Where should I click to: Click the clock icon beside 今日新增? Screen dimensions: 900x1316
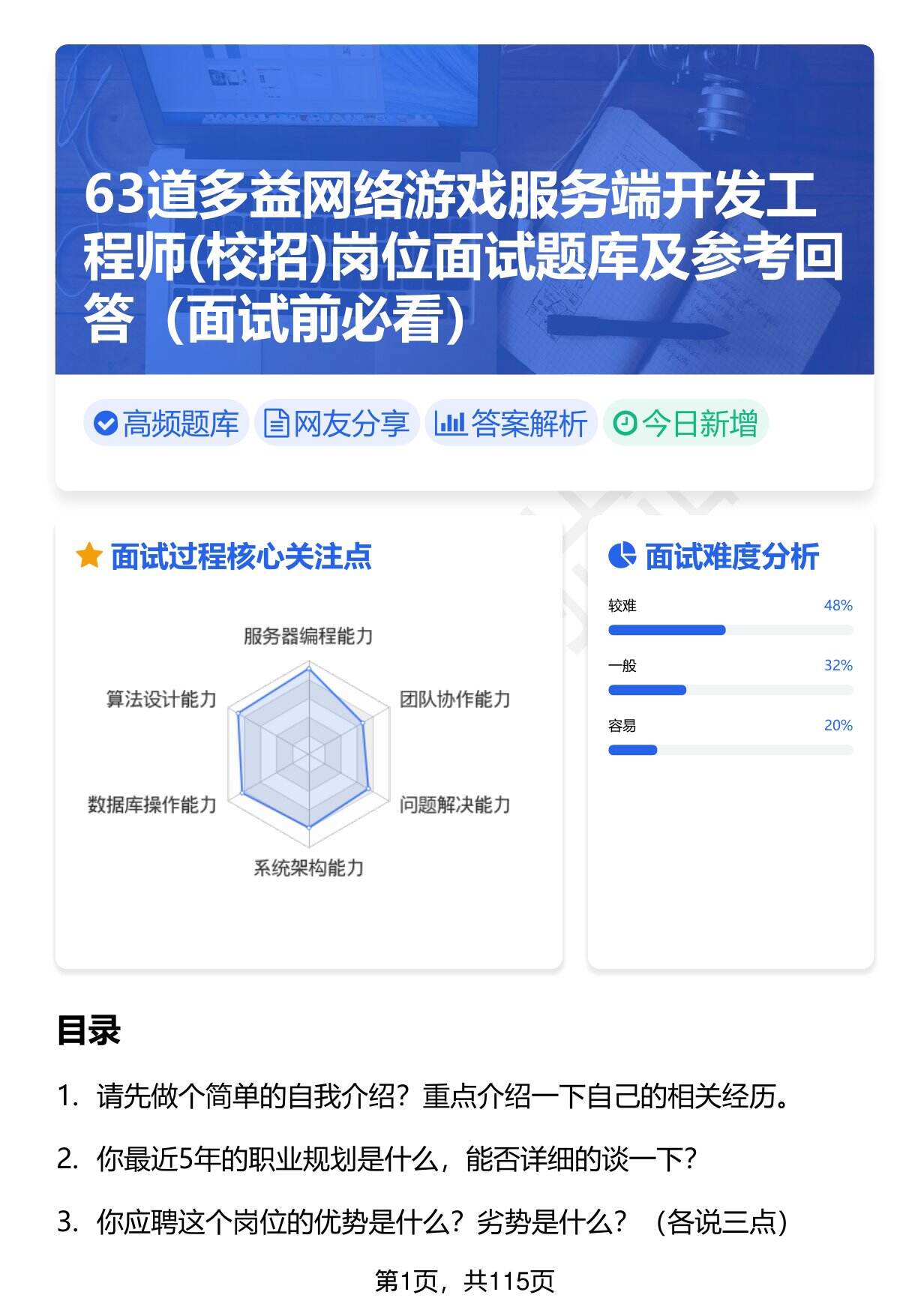click(625, 424)
